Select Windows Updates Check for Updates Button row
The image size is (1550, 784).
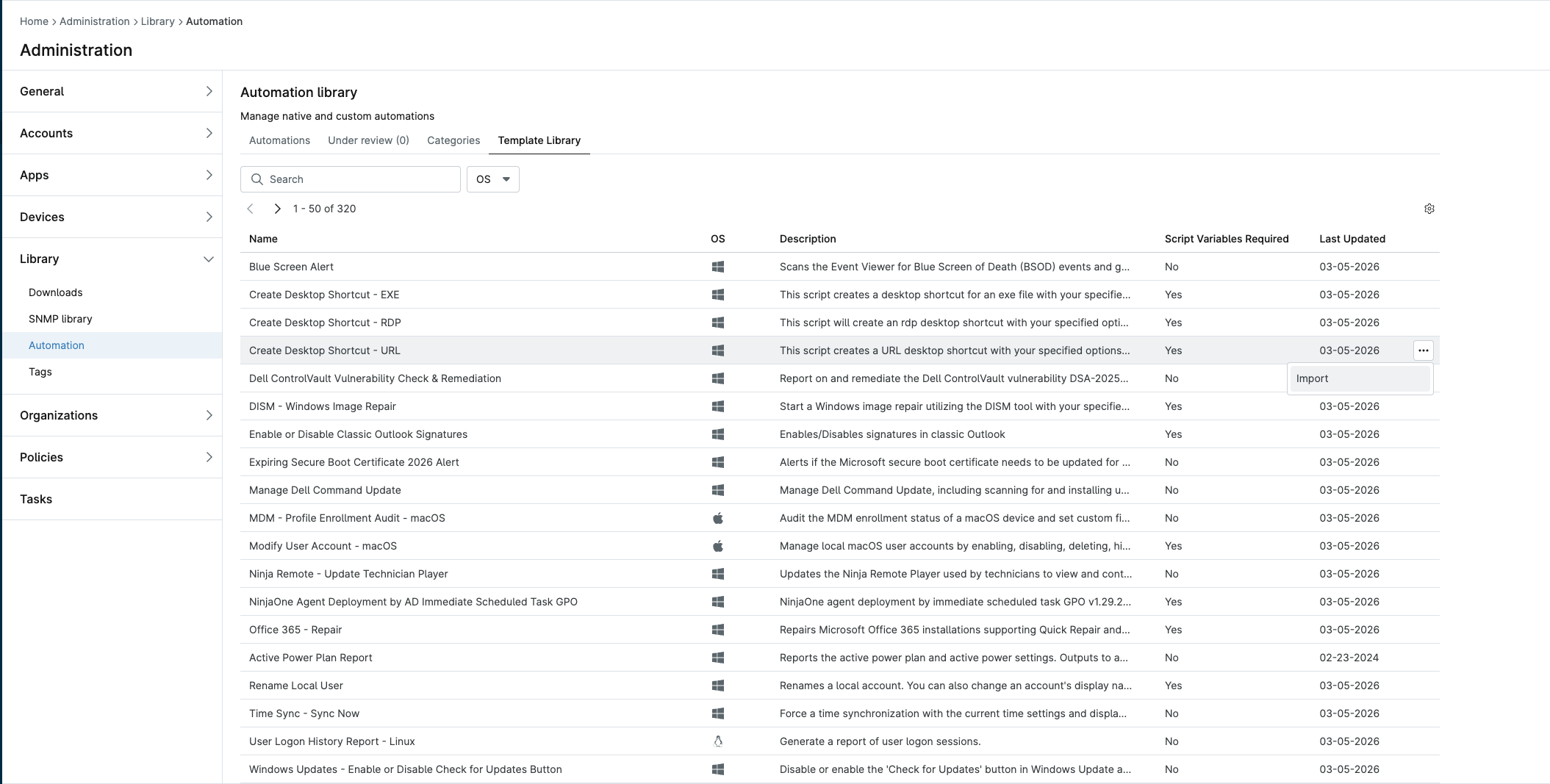tap(839, 769)
